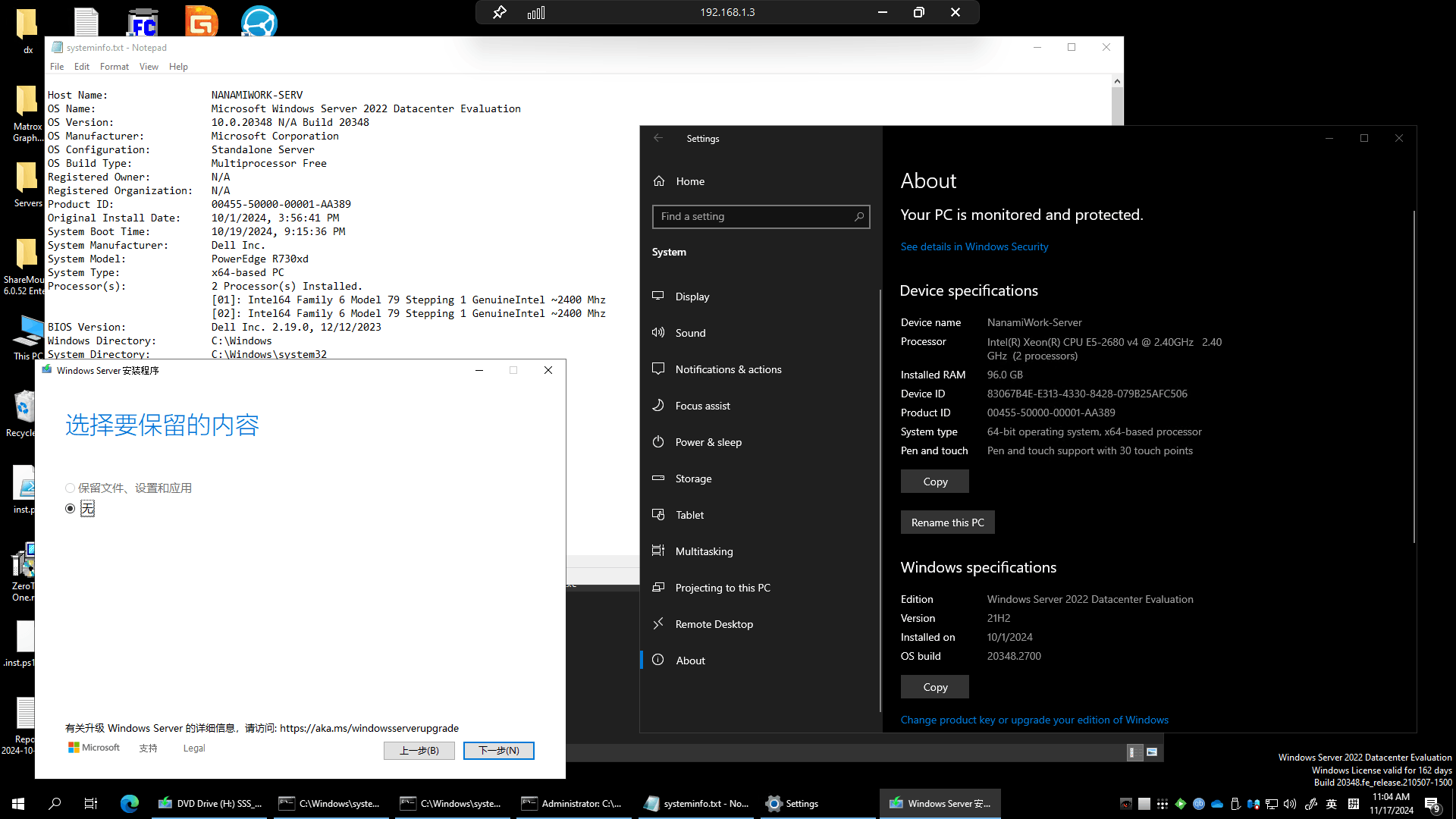Image resolution: width=1456 pixels, height=819 pixels.
Task: Click Rename this PC button
Action: [947, 522]
